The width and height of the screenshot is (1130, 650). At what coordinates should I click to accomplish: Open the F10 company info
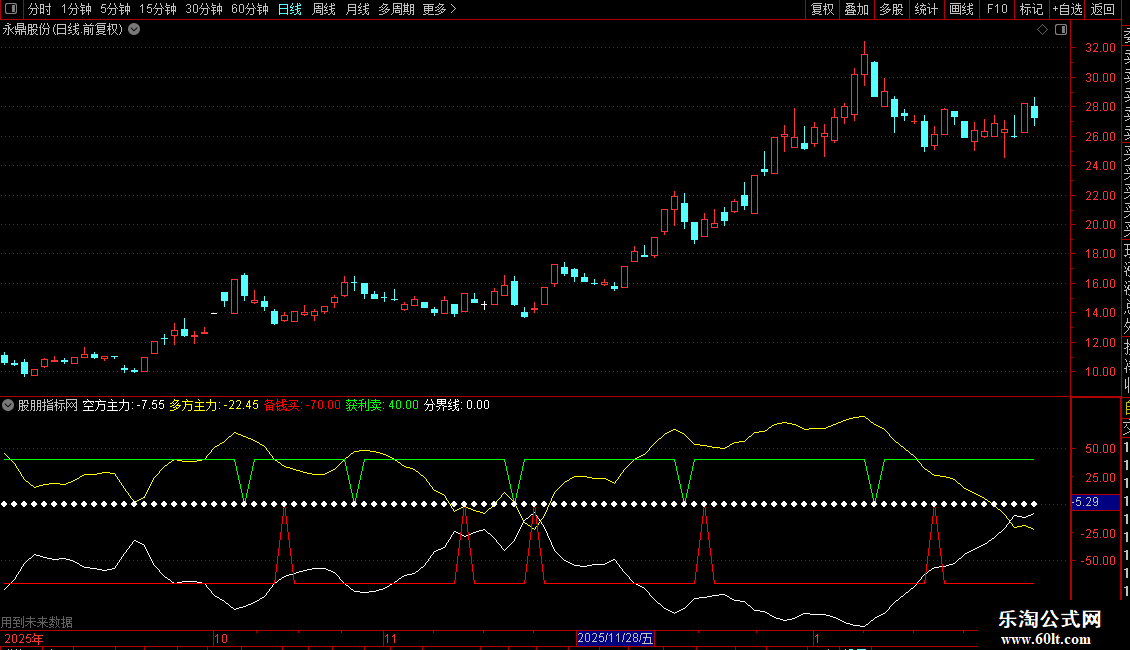(x=997, y=9)
